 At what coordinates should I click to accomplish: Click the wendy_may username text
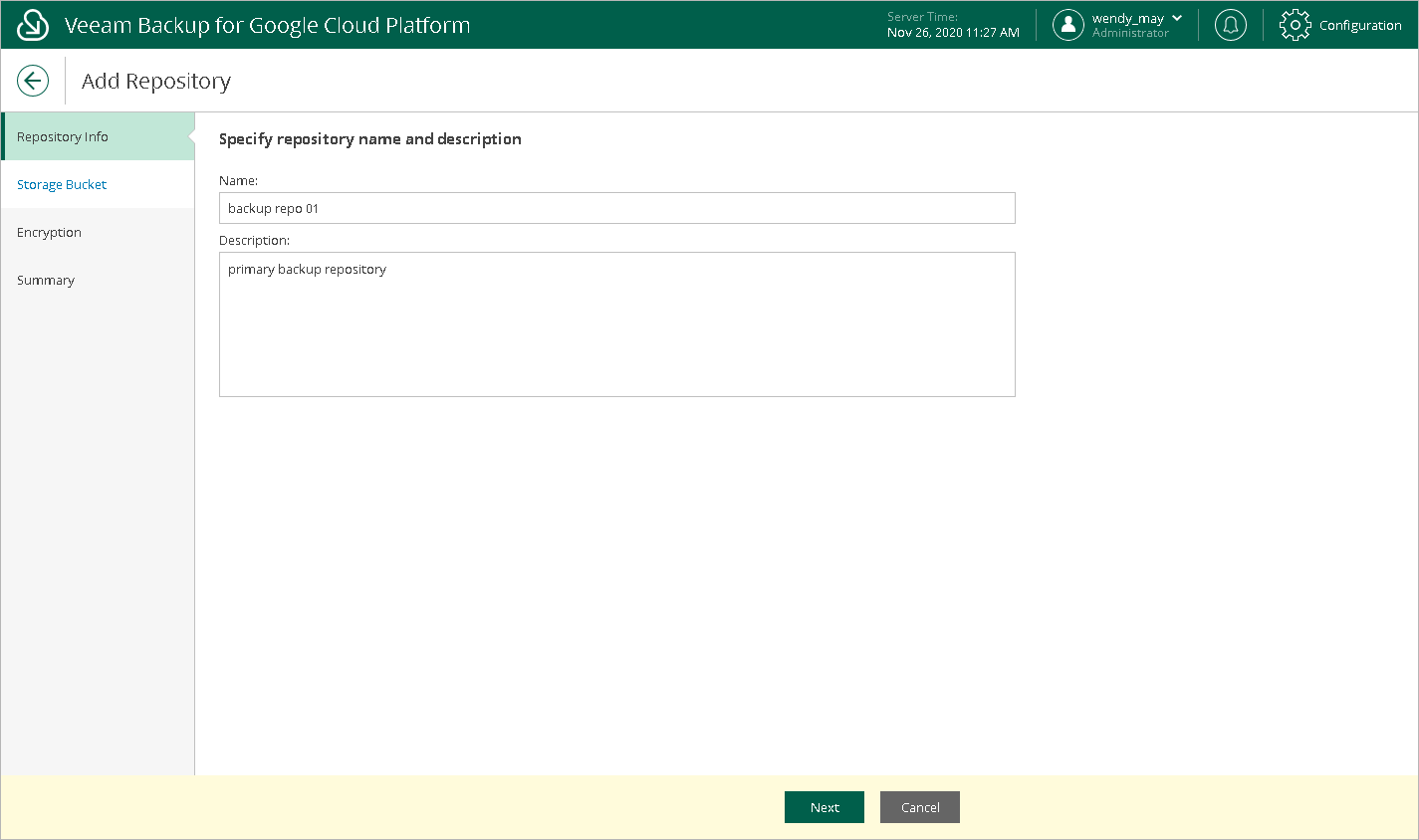click(1128, 18)
